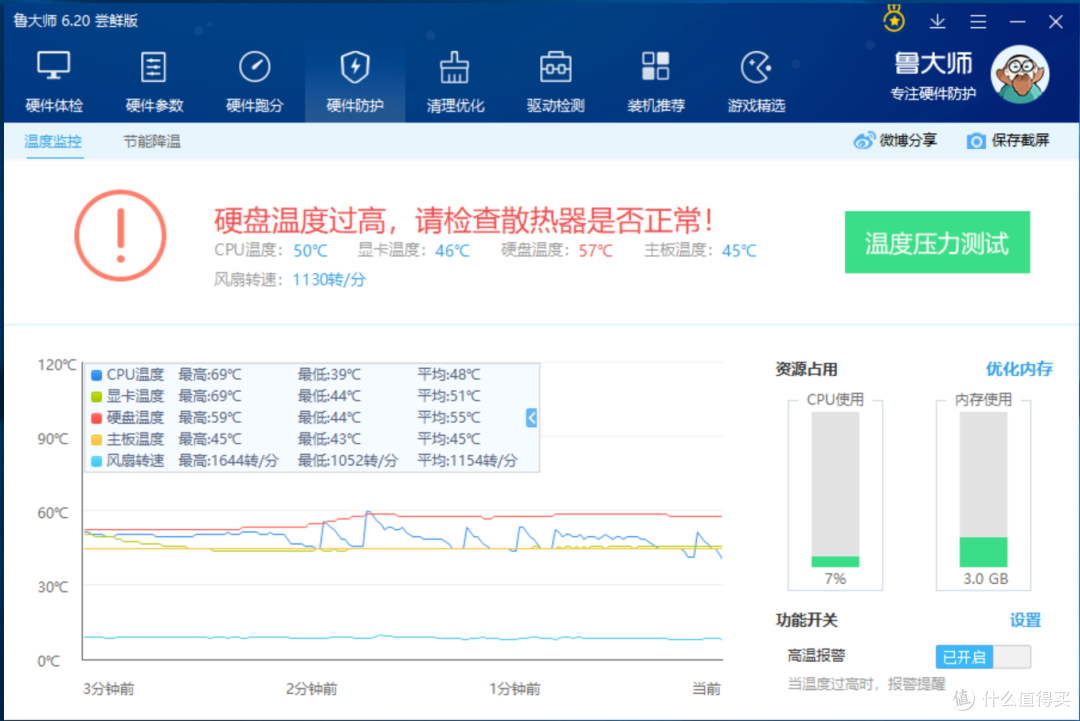Click the 平均:55℃ hard disk value
Image resolution: width=1080 pixels, height=721 pixels.
click(x=448, y=418)
